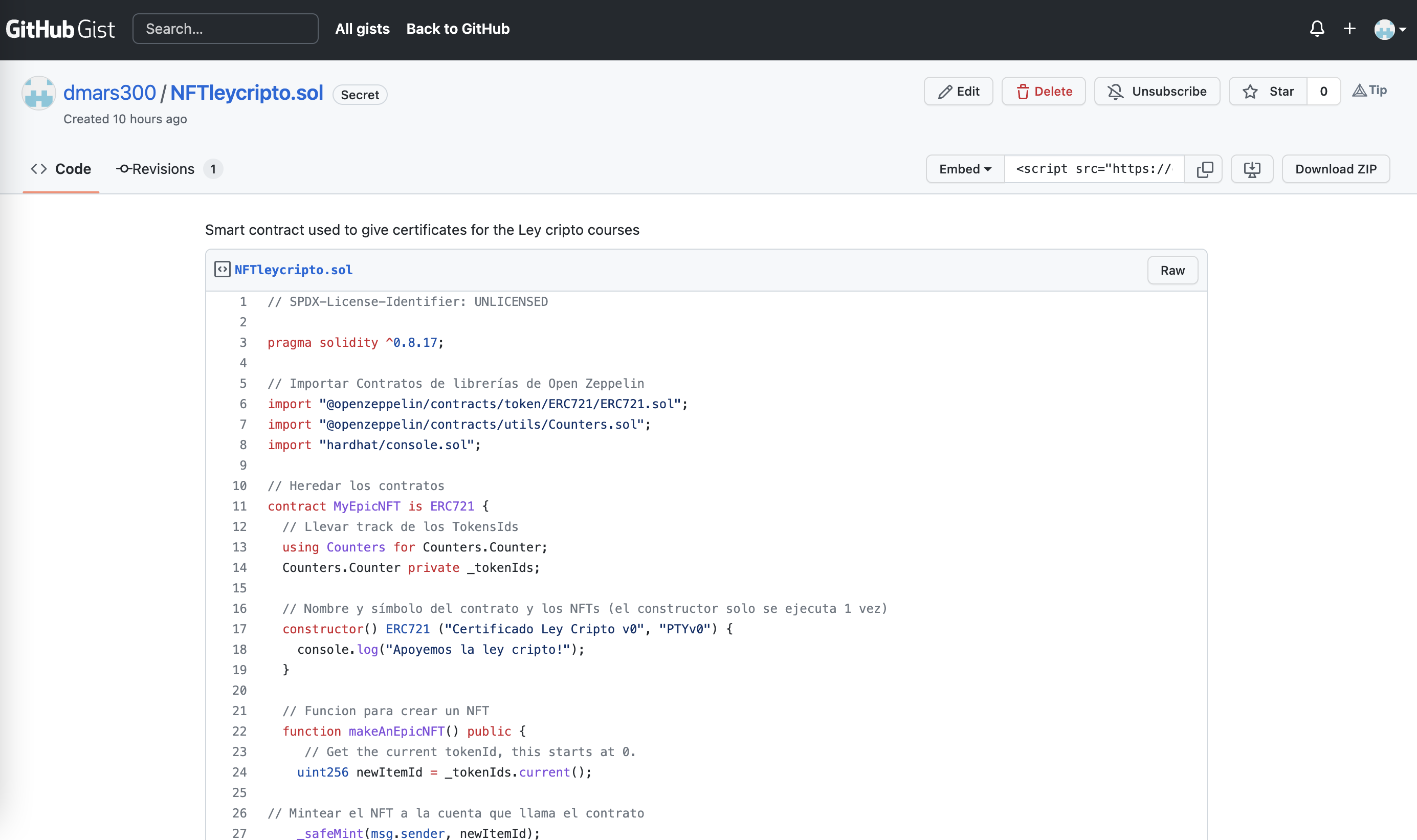The width and height of the screenshot is (1417, 840).
Task: Unsubscribe from gist notifications
Action: click(1157, 92)
